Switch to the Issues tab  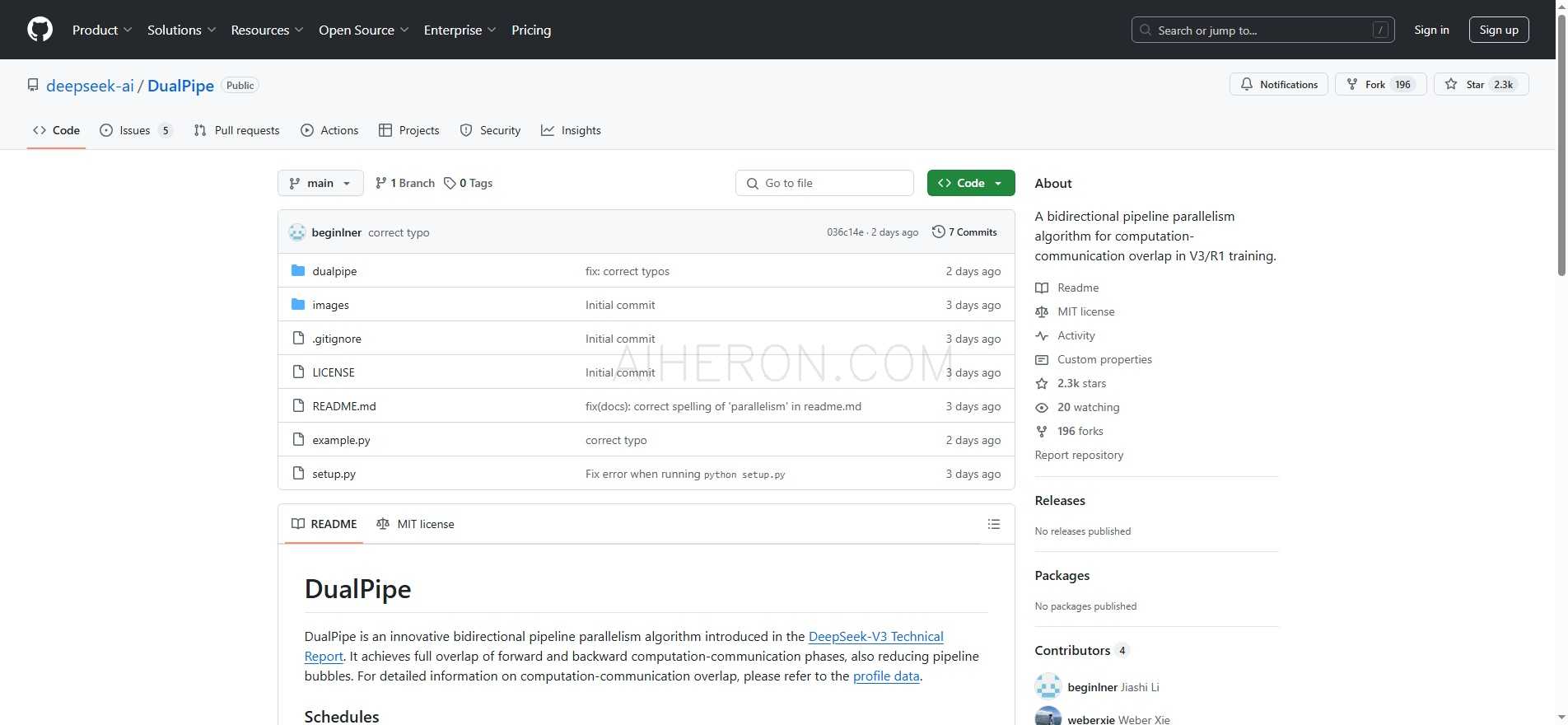136,130
